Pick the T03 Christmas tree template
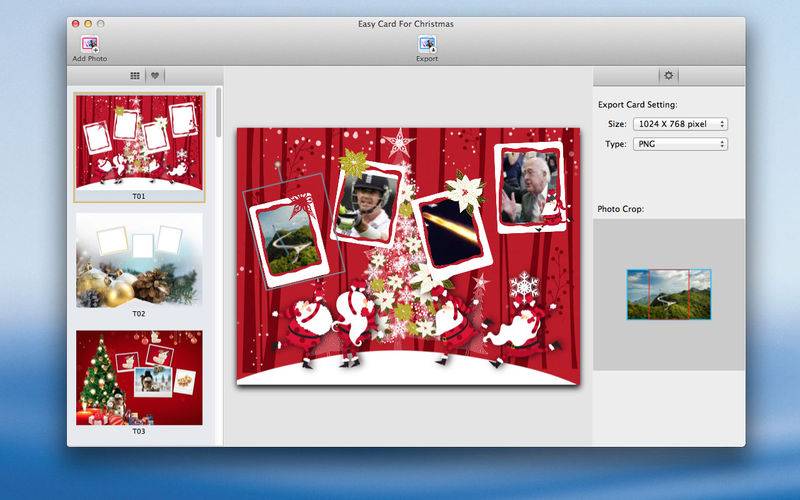800x500 pixels. 139,378
